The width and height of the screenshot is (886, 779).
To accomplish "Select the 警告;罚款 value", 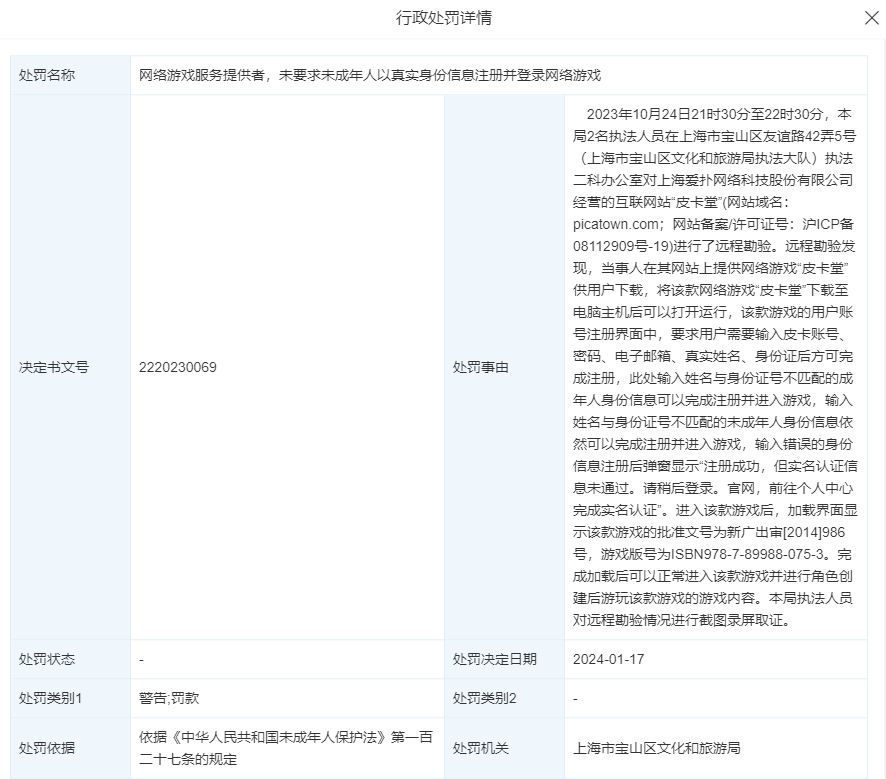I will coord(169,698).
